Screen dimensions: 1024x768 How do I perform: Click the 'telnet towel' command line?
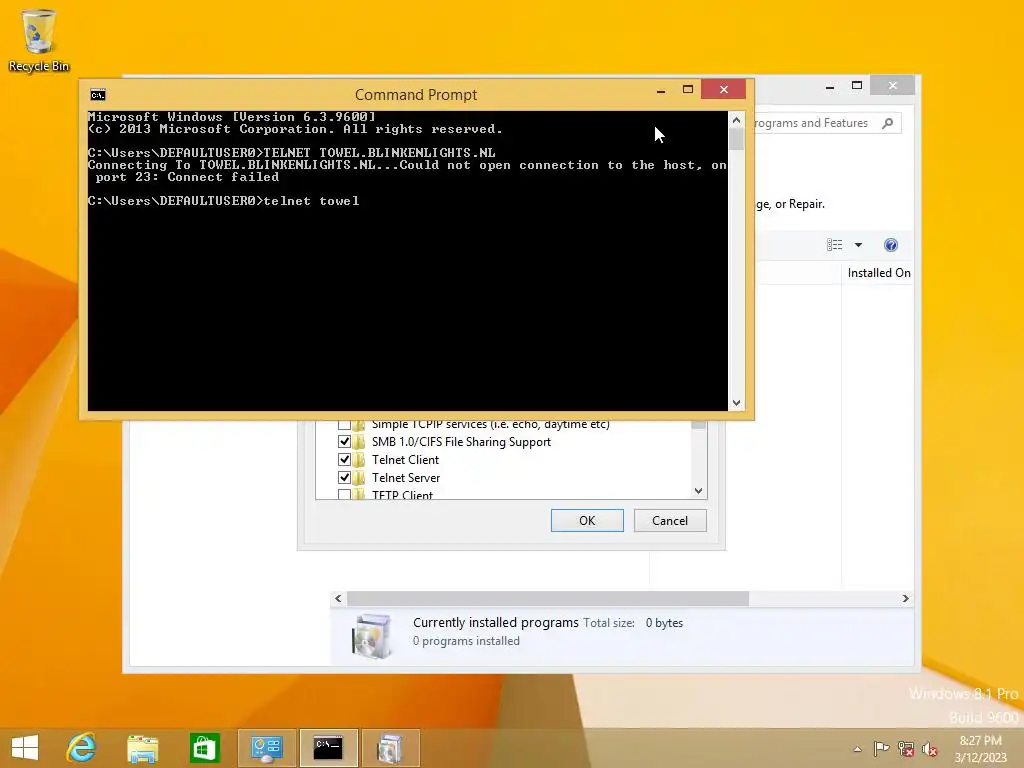pyautogui.click(x=223, y=201)
